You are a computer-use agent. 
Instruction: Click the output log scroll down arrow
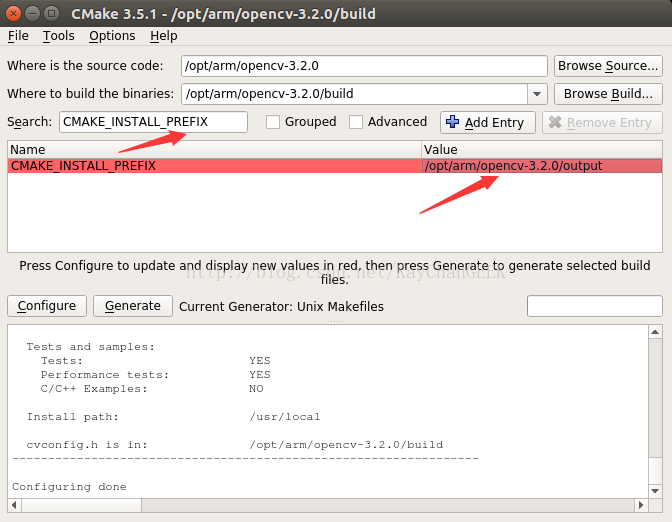coord(655,491)
